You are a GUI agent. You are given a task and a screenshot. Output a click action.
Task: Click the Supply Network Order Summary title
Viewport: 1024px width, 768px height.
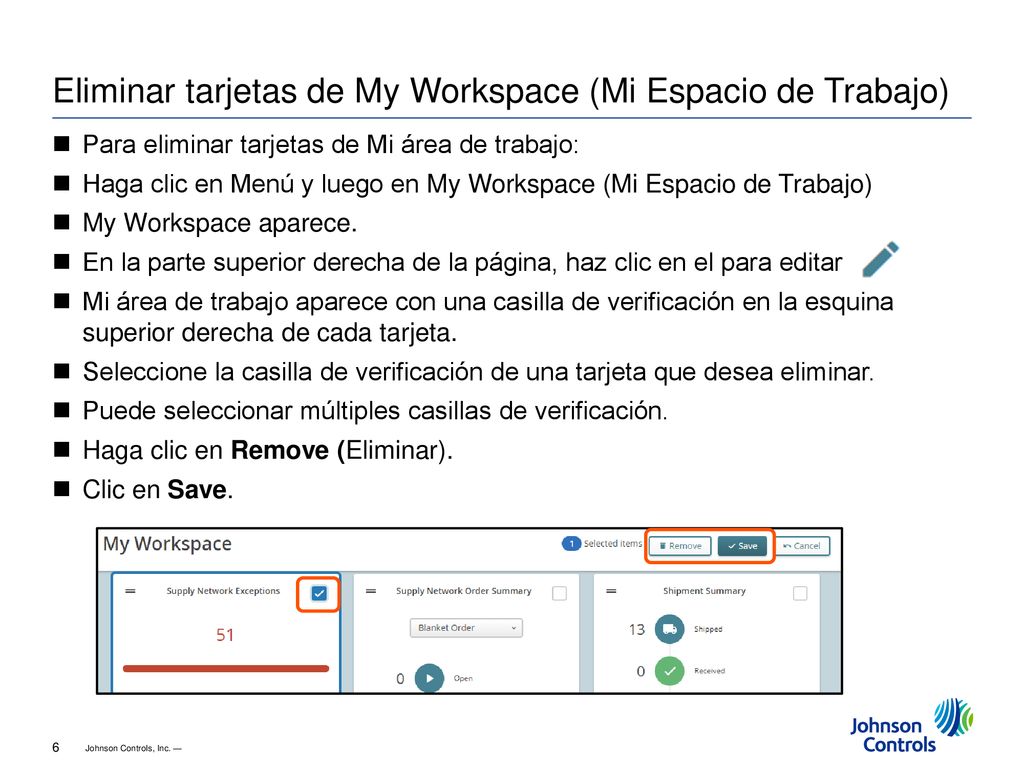(x=464, y=591)
